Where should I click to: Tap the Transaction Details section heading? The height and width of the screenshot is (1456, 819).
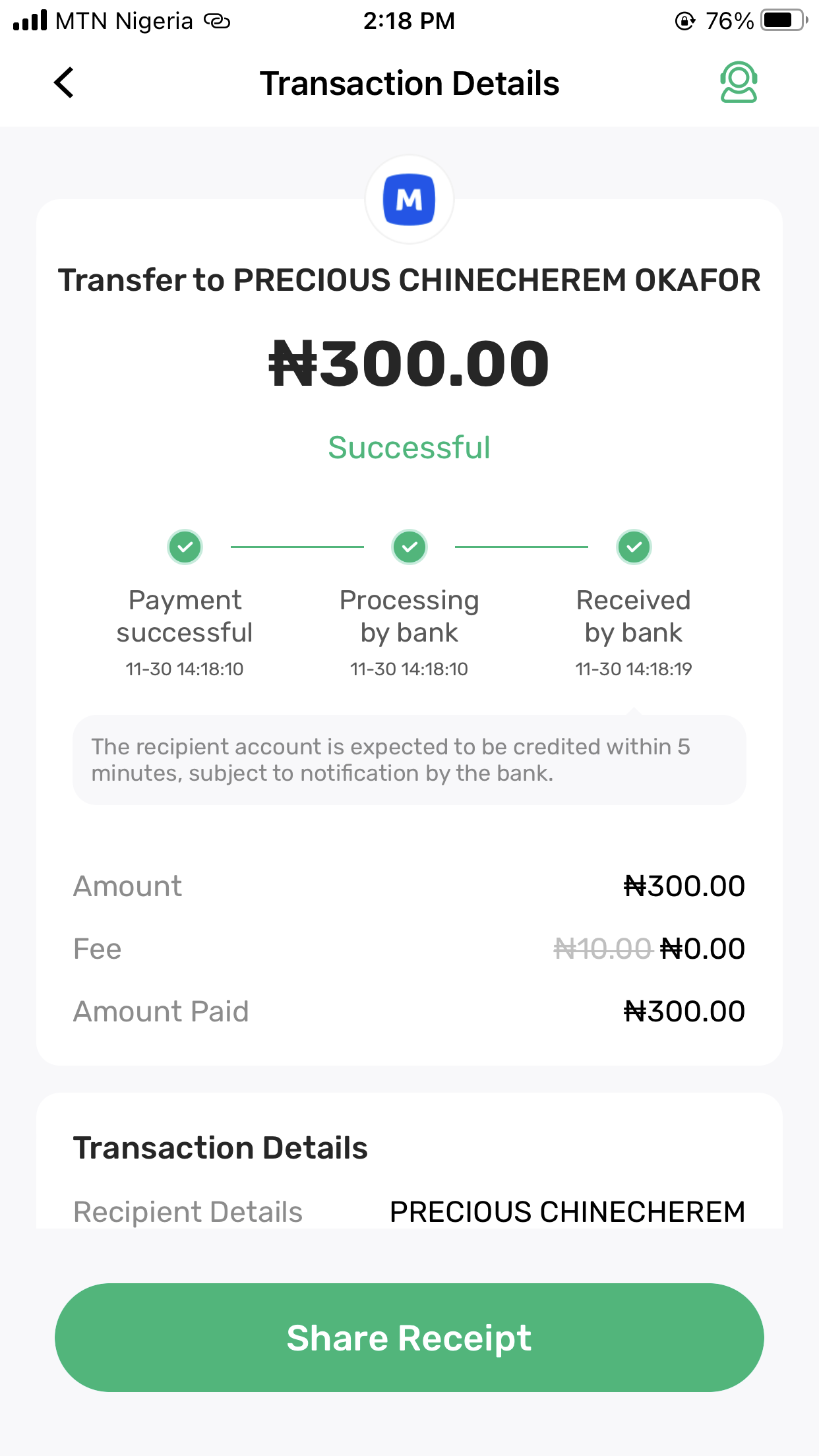pyautogui.click(x=220, y=1148)
